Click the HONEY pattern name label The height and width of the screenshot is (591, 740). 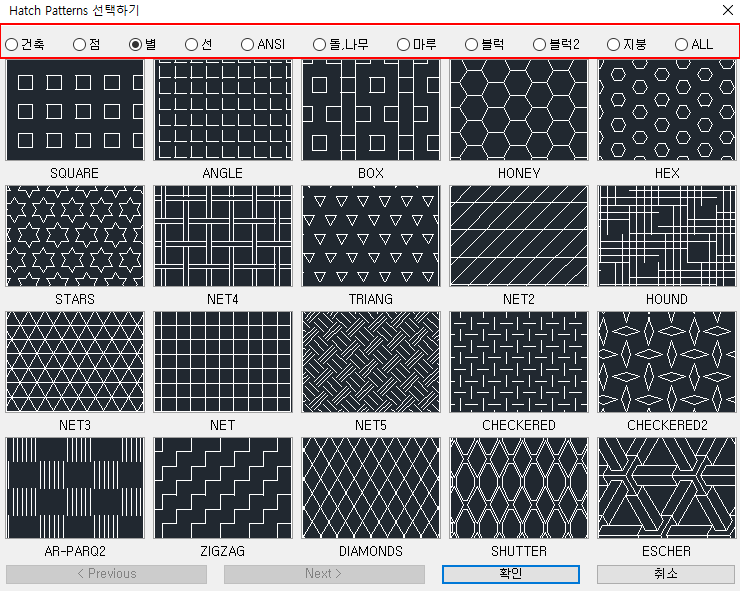[x=519, y=173]
